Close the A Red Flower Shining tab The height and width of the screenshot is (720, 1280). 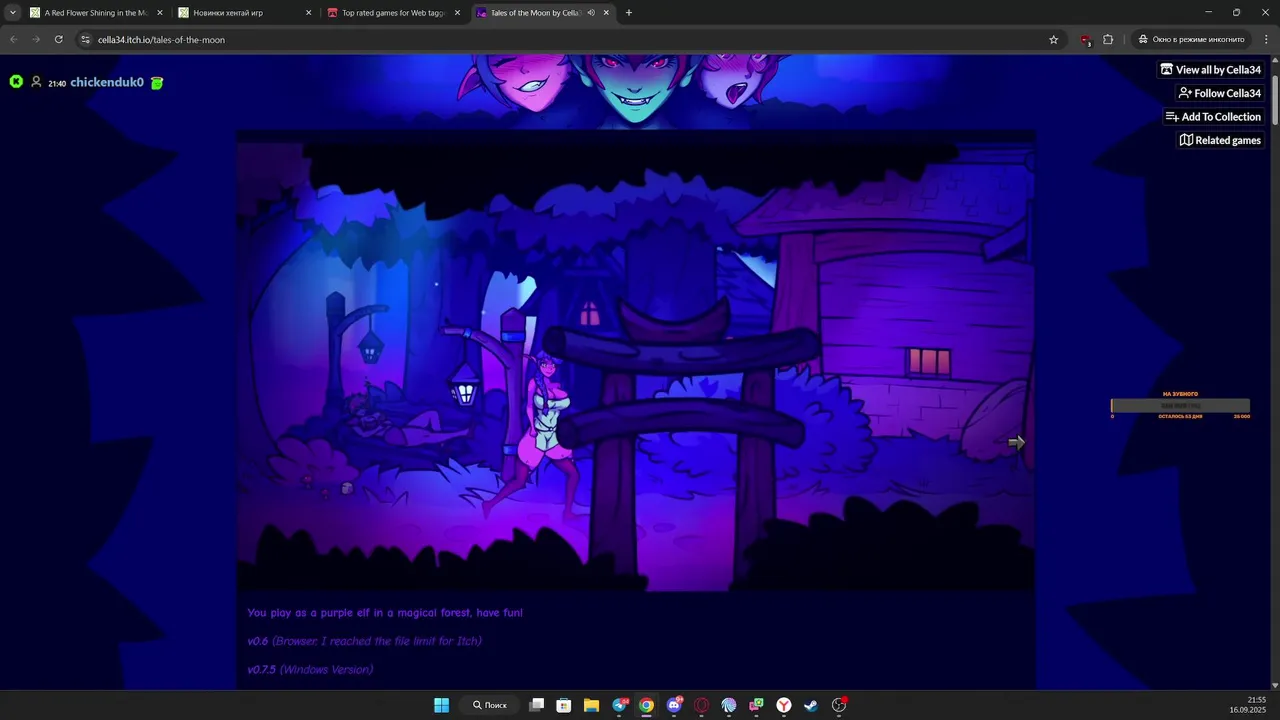(x=159, y=13)
